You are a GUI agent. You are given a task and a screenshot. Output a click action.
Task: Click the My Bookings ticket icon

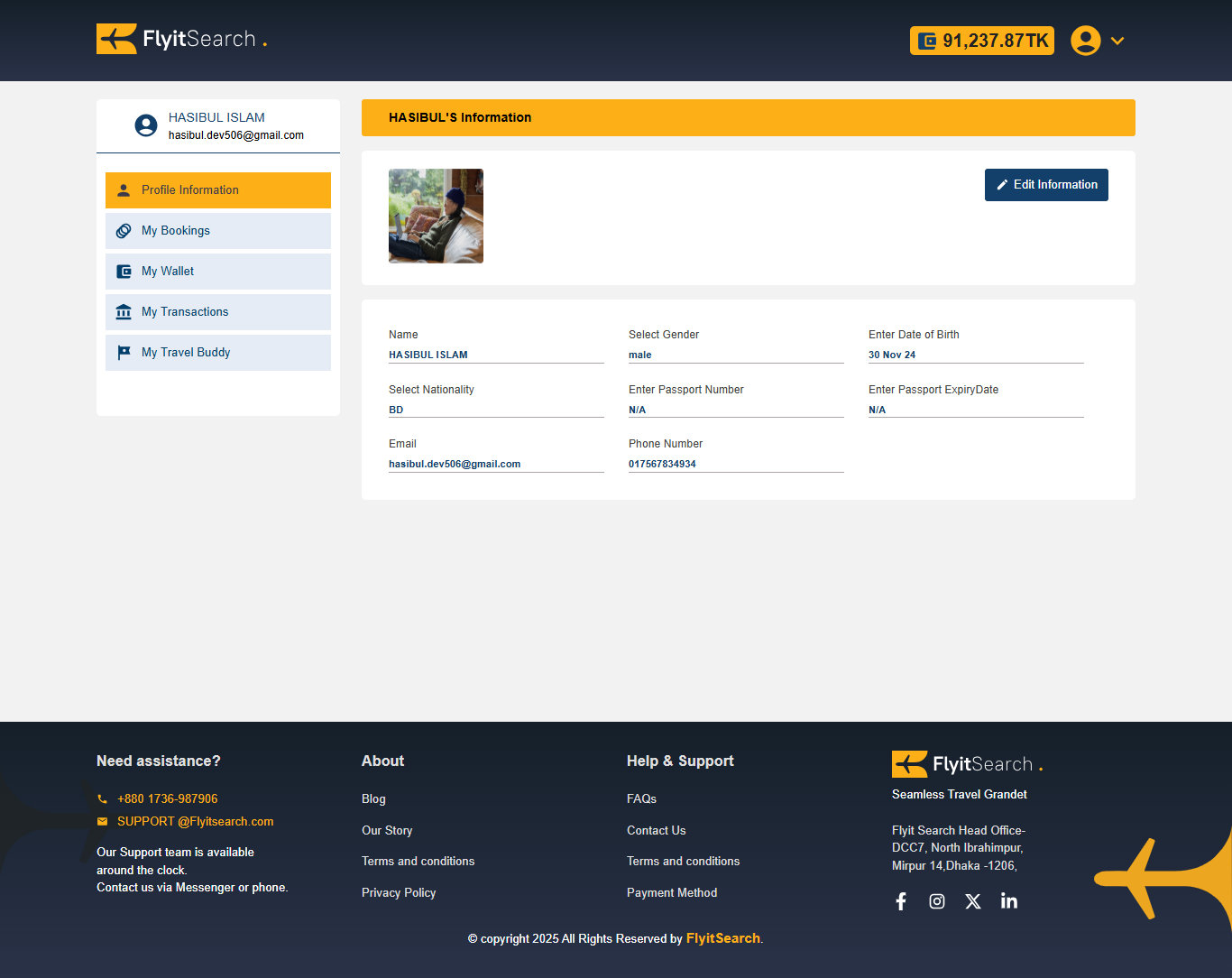tap(123, 230)
